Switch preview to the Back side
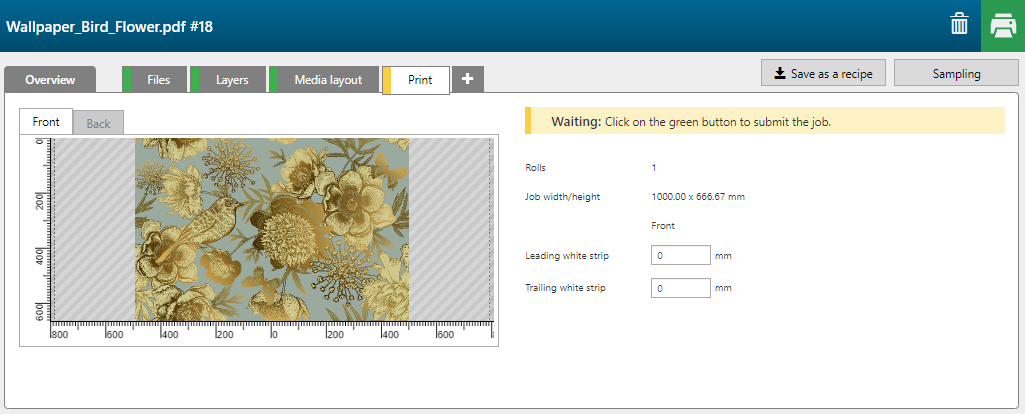 (98, 123)
